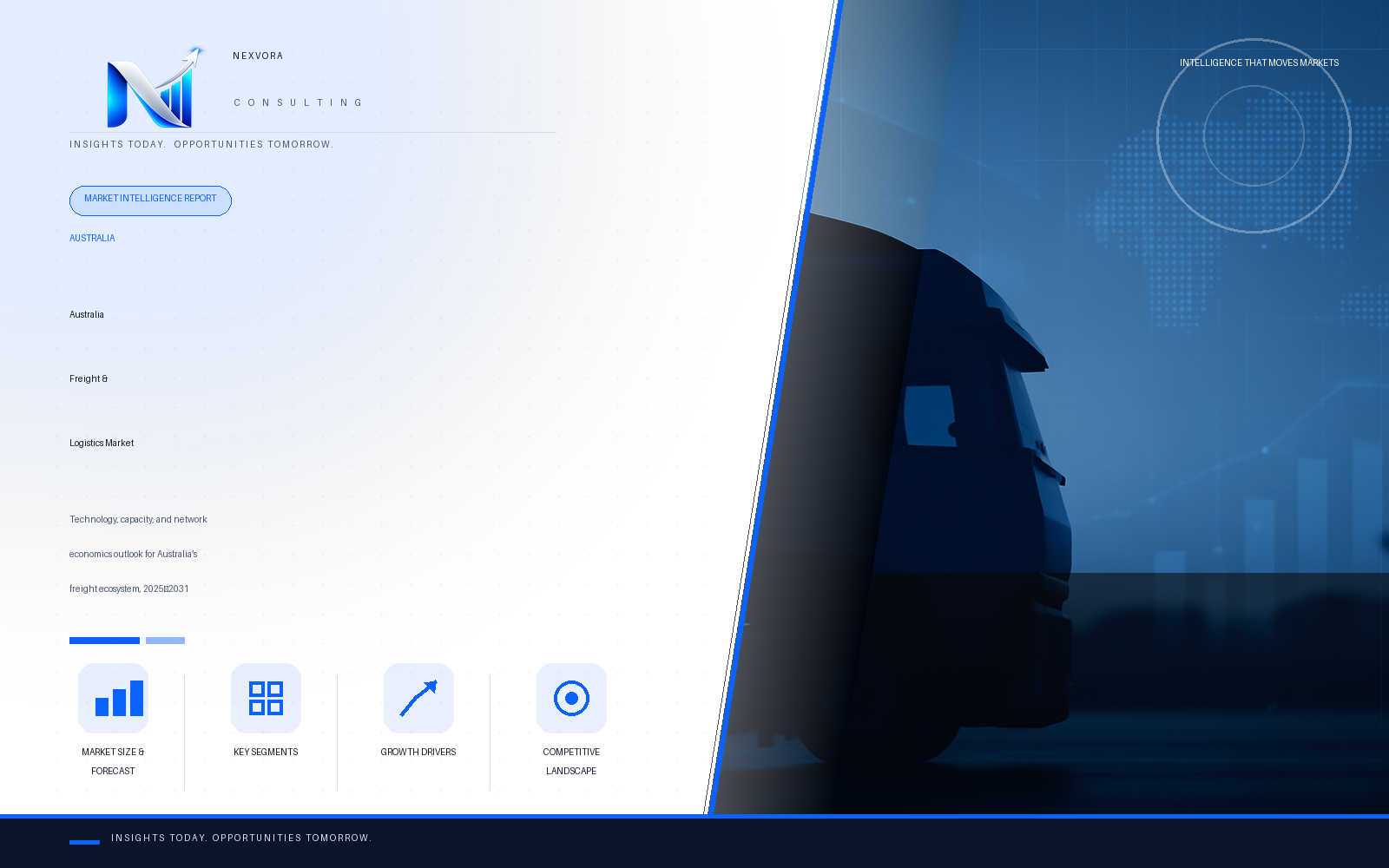This screenshot has height=868, width=1389.
Task: Click 'economics outlook for Australia's' line
Action: coord(134,554)
